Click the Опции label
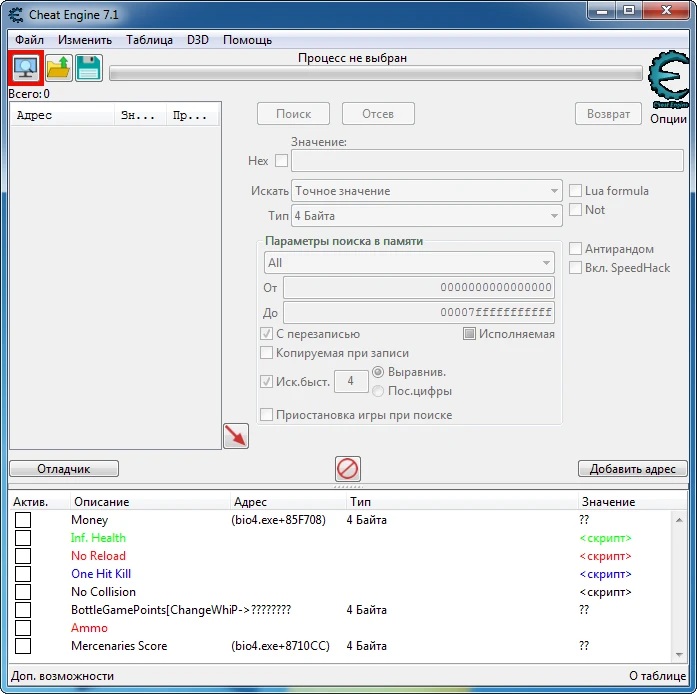The image size is (697, 694). pos(668,119)
